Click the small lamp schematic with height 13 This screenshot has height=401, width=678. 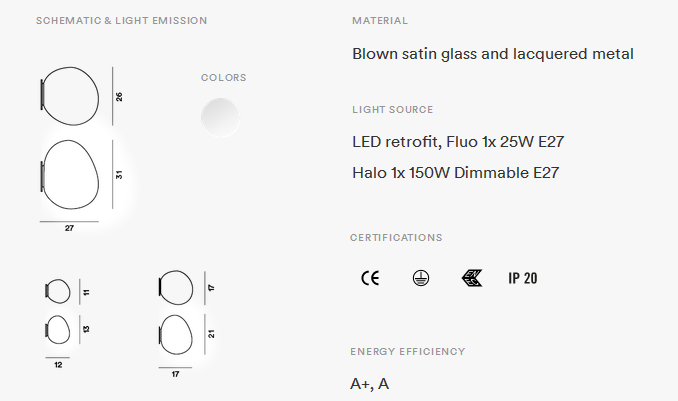click(58, 330)
